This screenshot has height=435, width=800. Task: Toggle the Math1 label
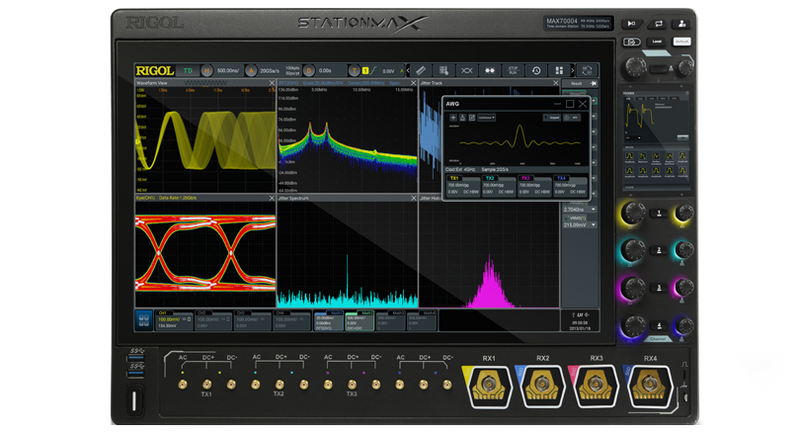[x=336, y=313]
